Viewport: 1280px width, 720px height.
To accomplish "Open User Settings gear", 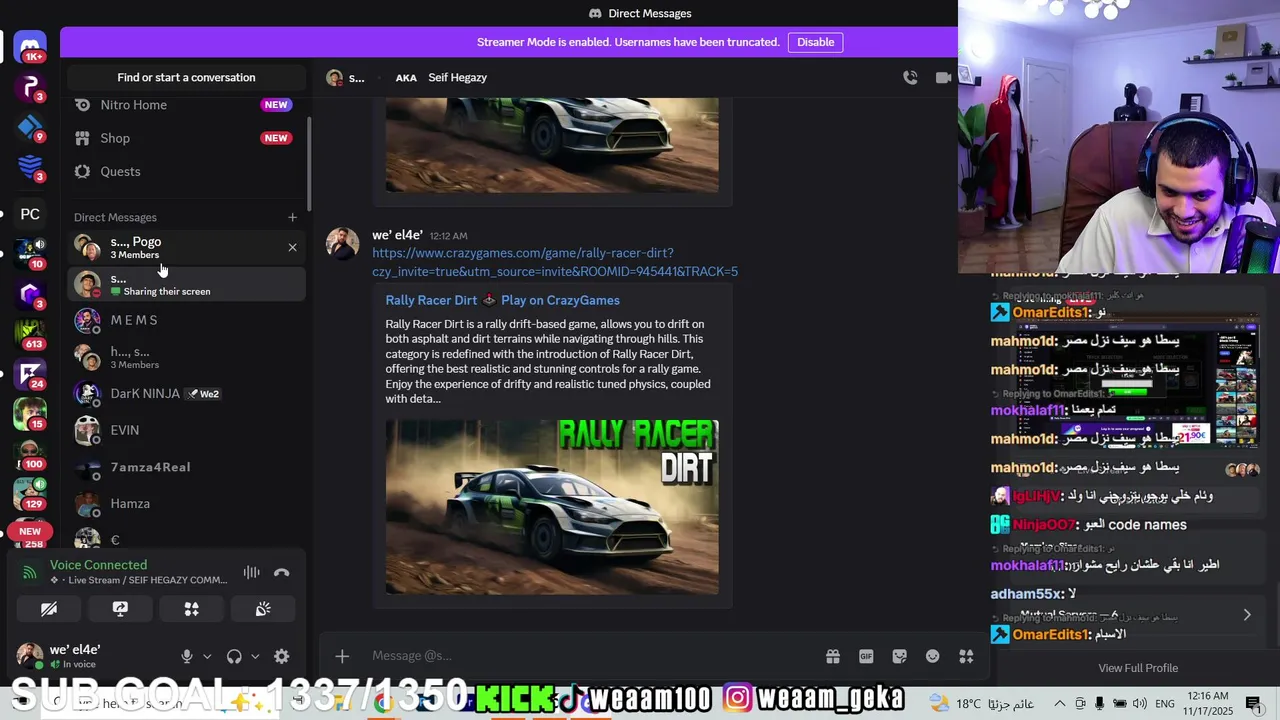I will point(281,656).
